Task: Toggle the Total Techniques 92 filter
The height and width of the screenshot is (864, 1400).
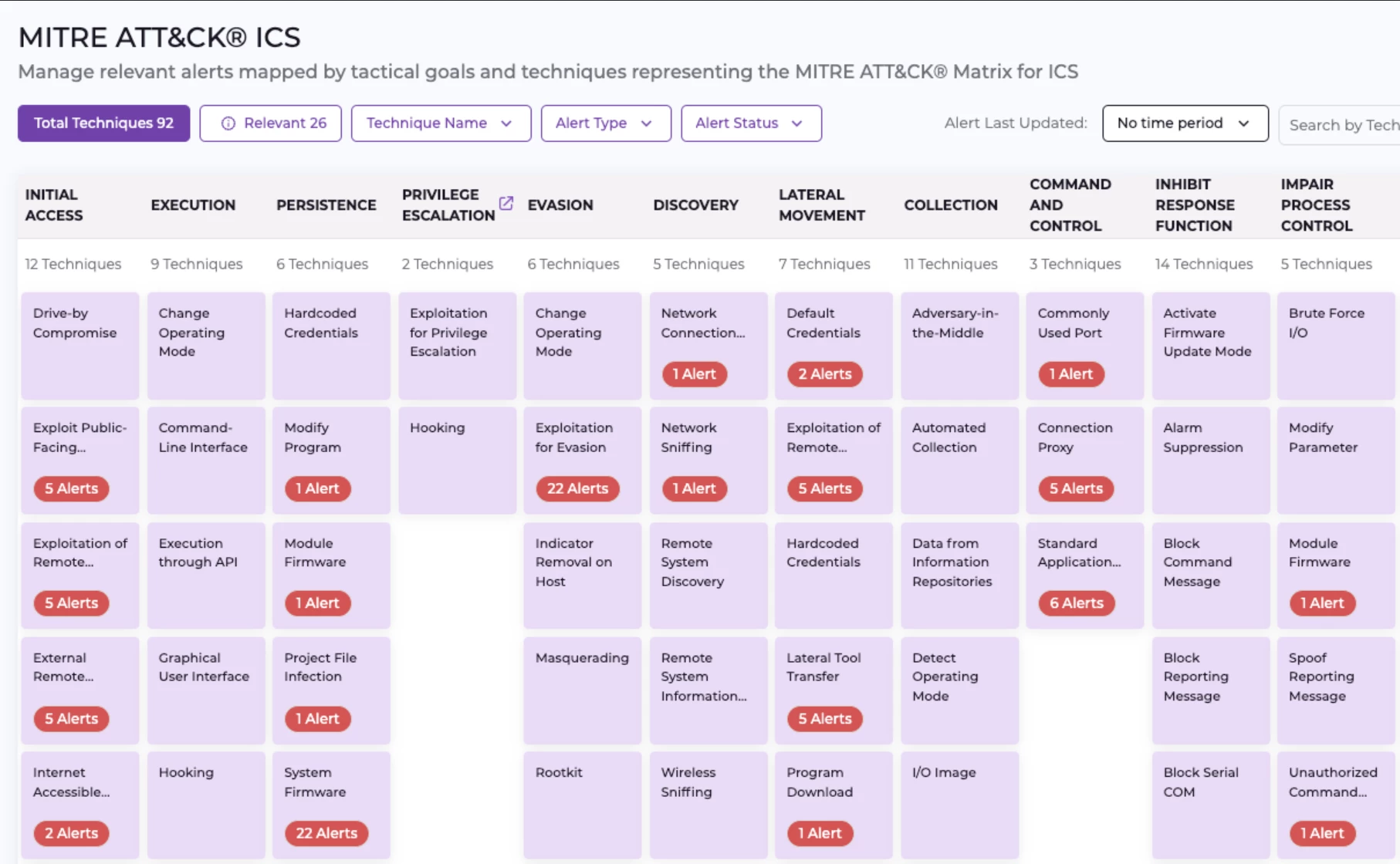Action: (x=103, y=123)
